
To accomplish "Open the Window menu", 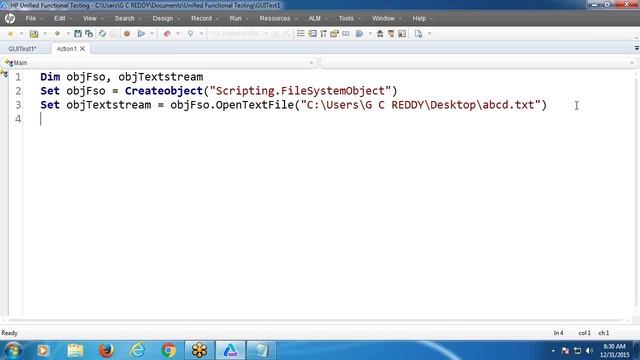I will coord(383,18).
